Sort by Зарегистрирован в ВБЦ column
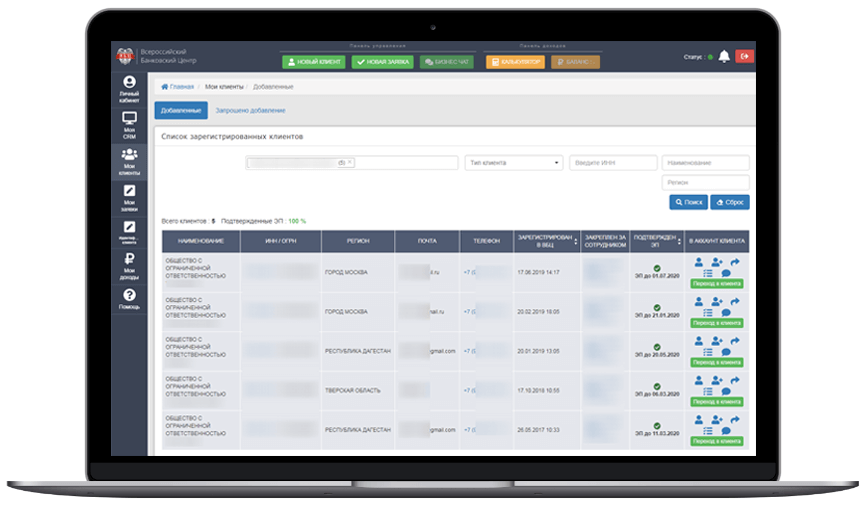This screenshot has height=509, width=868. tap(545, 241)
